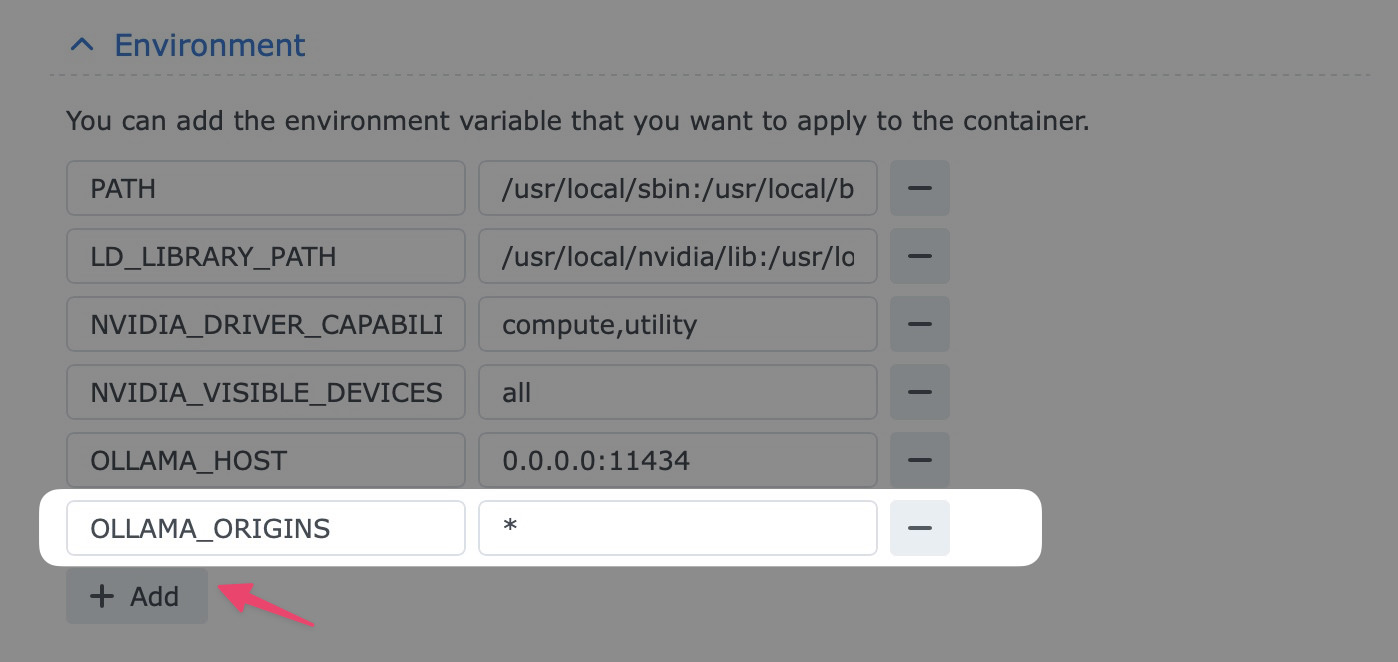Select the LD_LIBRARY_PATH name field
This screenshot has height=662, width=1398.
point(266,256)
